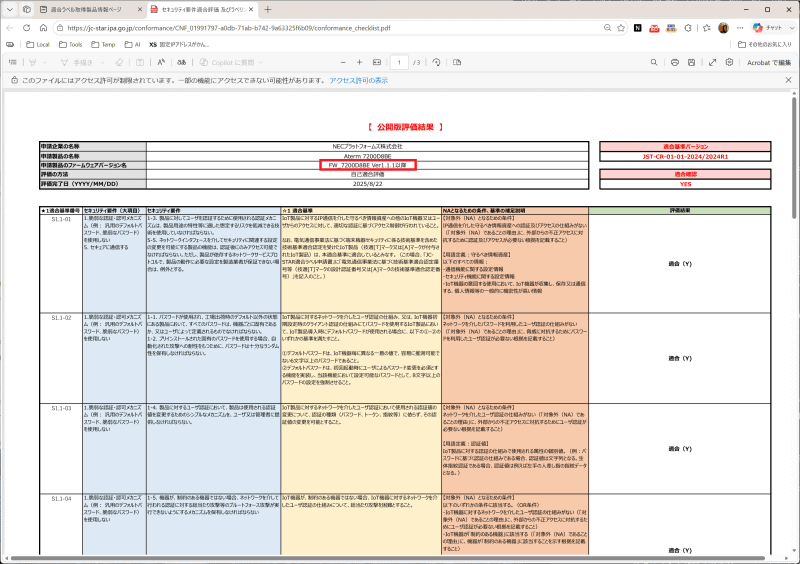
Task: Enter PDF full screen mode
Action: click(712, 62)
